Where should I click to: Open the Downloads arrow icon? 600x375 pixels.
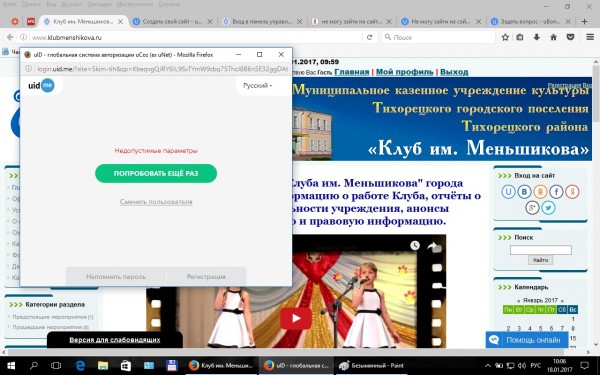(x=536, y=37)
